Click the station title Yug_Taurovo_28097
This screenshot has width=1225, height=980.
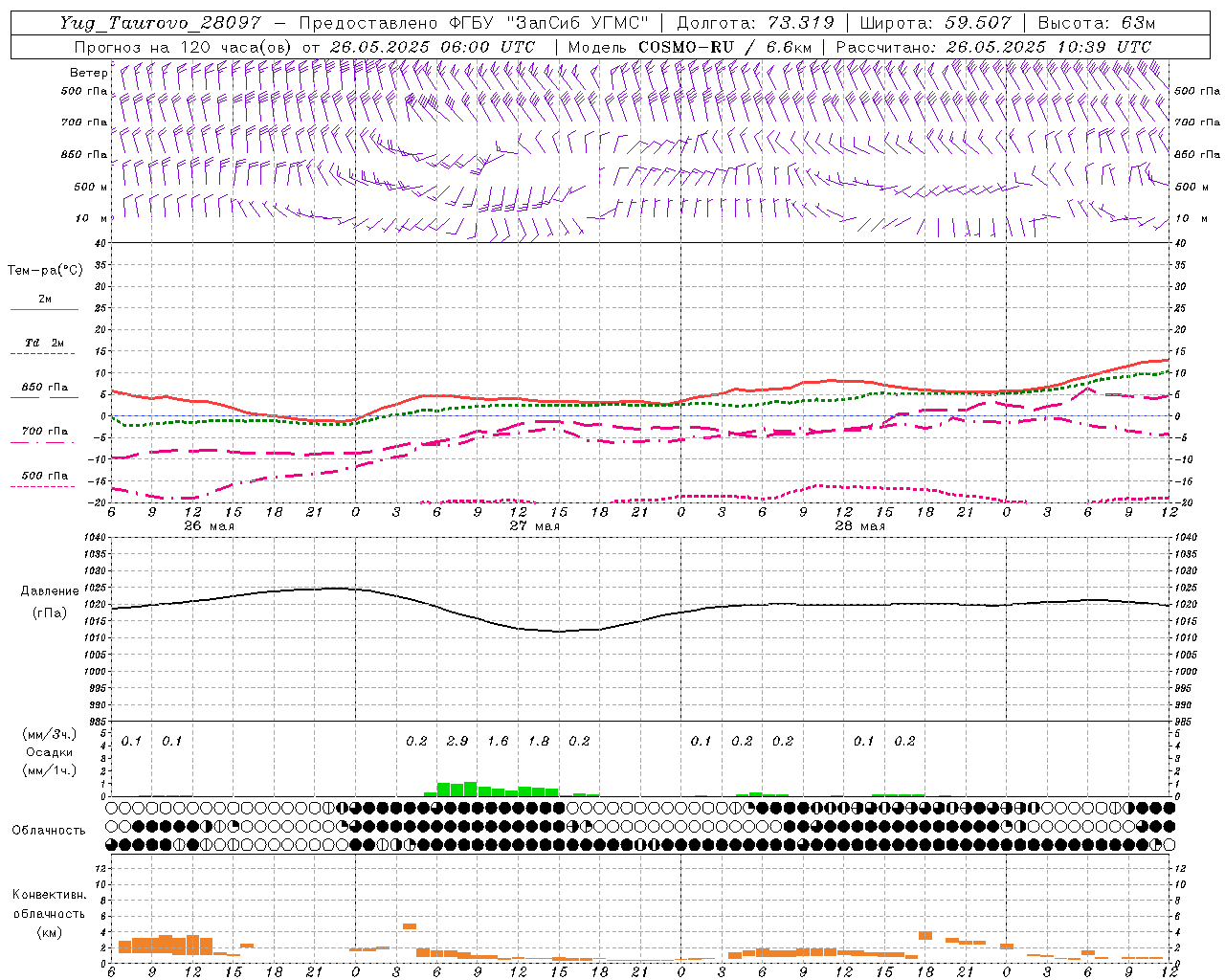[x=161, y=23]
